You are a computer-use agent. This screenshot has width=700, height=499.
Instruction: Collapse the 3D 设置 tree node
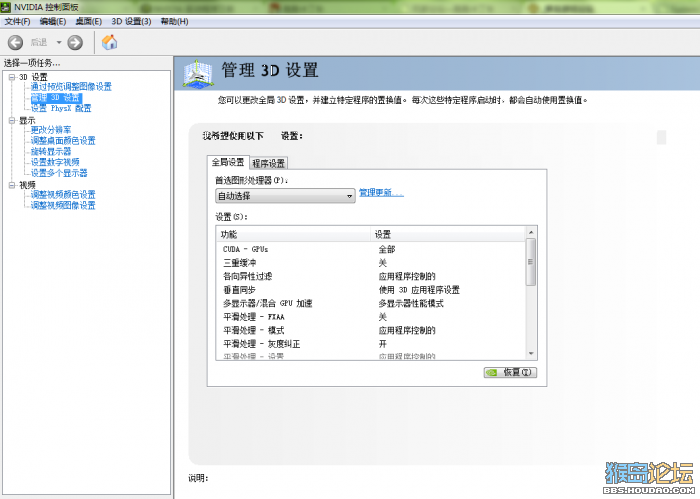click(x=12, y=77)
